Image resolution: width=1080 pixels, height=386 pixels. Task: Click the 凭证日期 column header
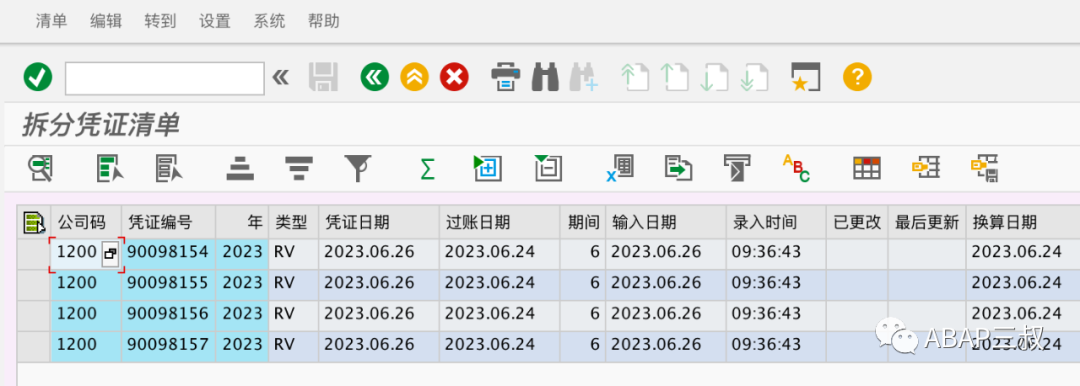(379, 222)
